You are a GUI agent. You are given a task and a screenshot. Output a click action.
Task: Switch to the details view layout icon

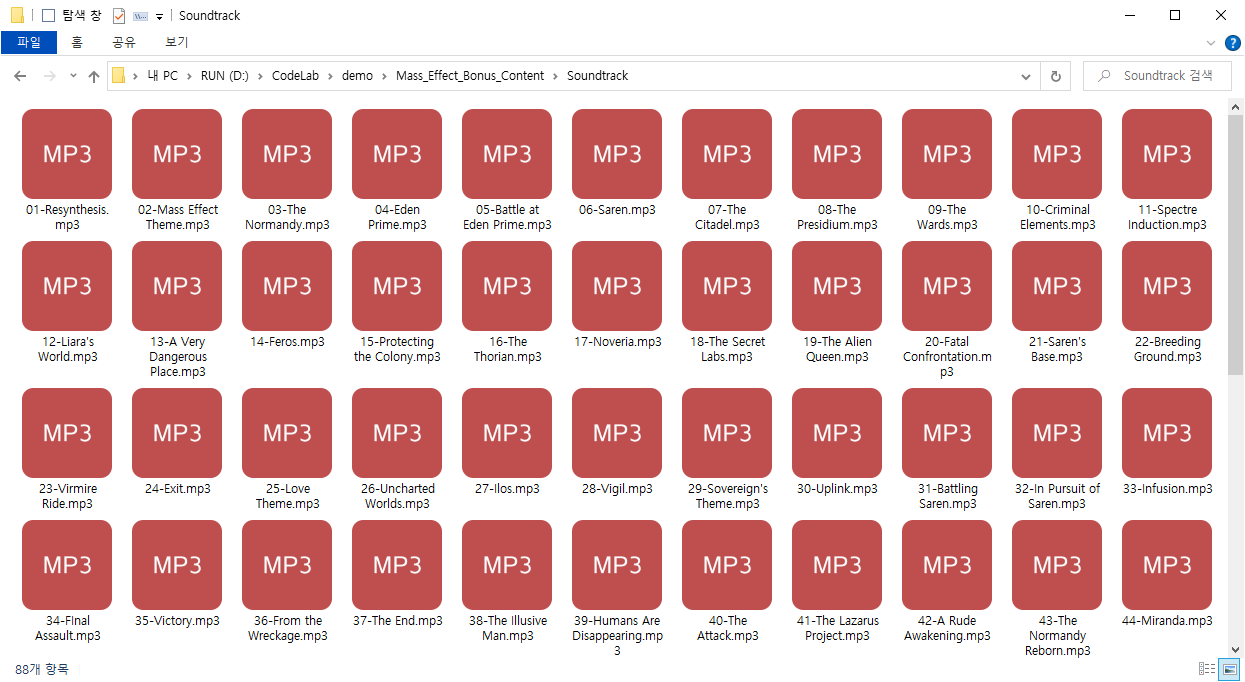pos(1207,669)
